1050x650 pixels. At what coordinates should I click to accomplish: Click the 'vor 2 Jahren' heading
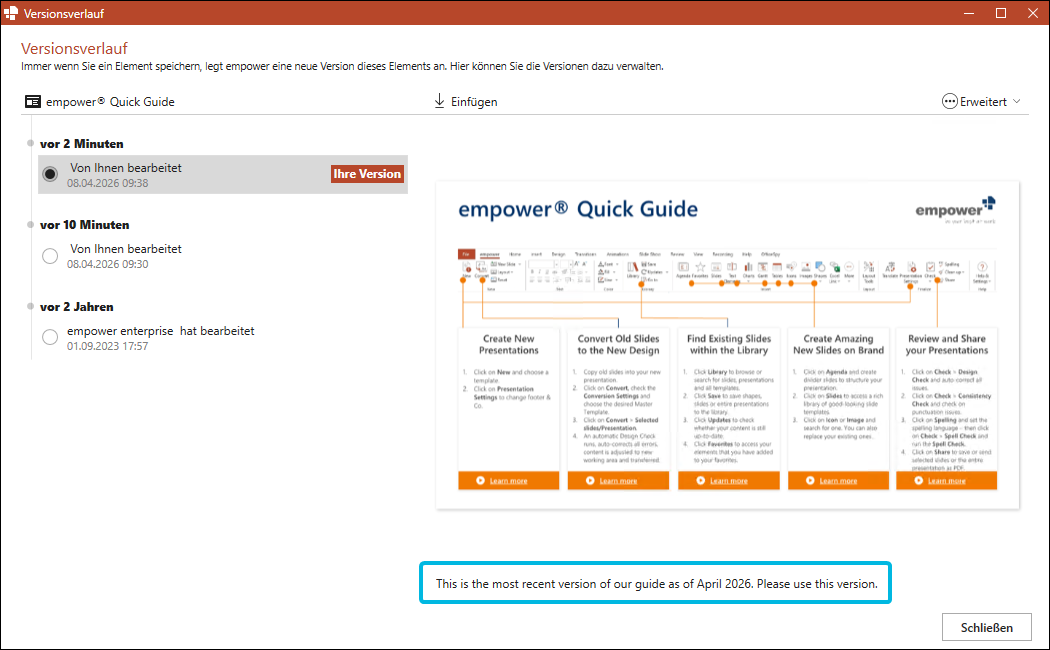click(x=76, y=307)
